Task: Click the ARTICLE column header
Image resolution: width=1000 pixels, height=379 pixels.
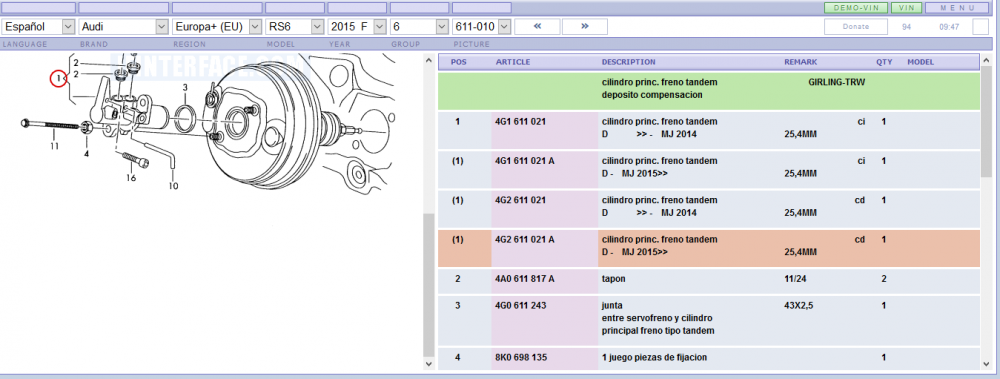Action: [x=513, y=63]
